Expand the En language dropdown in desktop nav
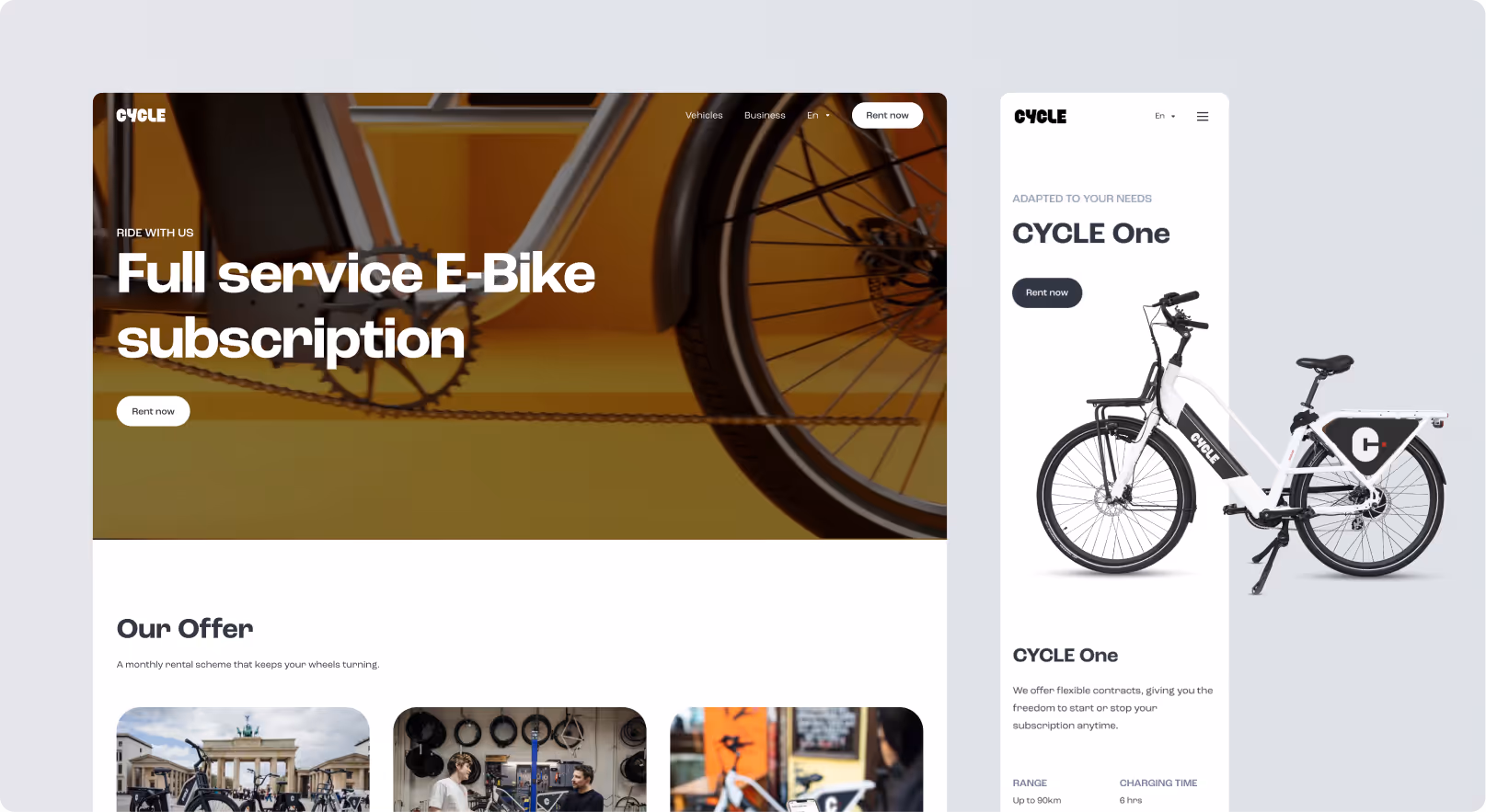1486x812 pixels. pos(818,115)
